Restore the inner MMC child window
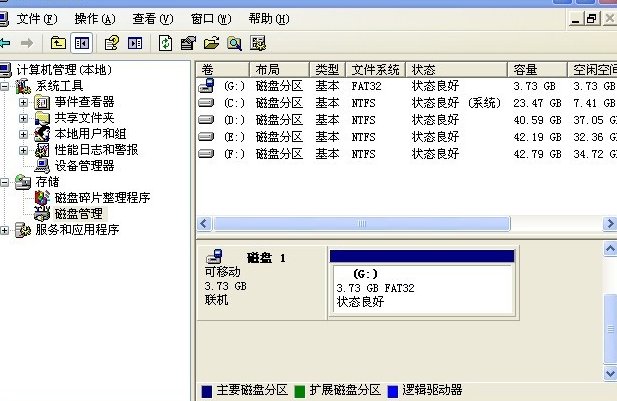The width and height of the screenshot is (617, 401). pos(591,18)
